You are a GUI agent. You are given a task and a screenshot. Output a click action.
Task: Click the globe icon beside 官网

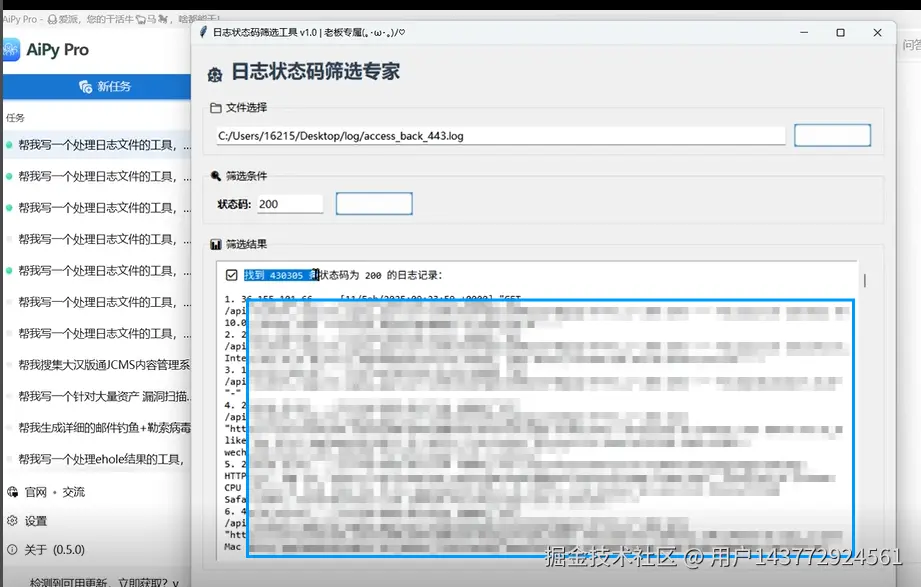(x=12, y=492)
